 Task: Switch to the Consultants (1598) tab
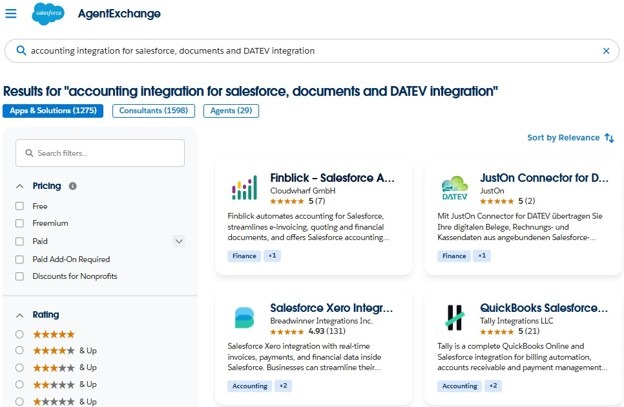(x=154, y=111)
